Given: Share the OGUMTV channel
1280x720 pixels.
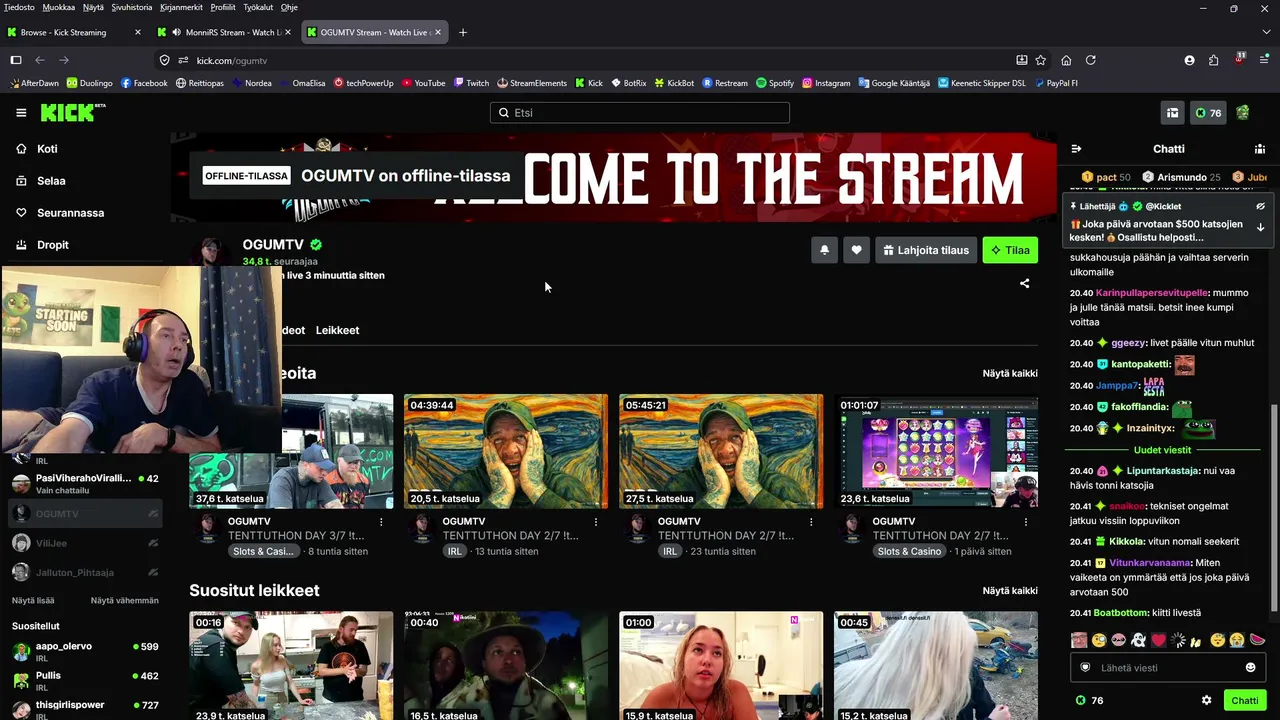Looking at the screenshot, I should click(1024, 283).
